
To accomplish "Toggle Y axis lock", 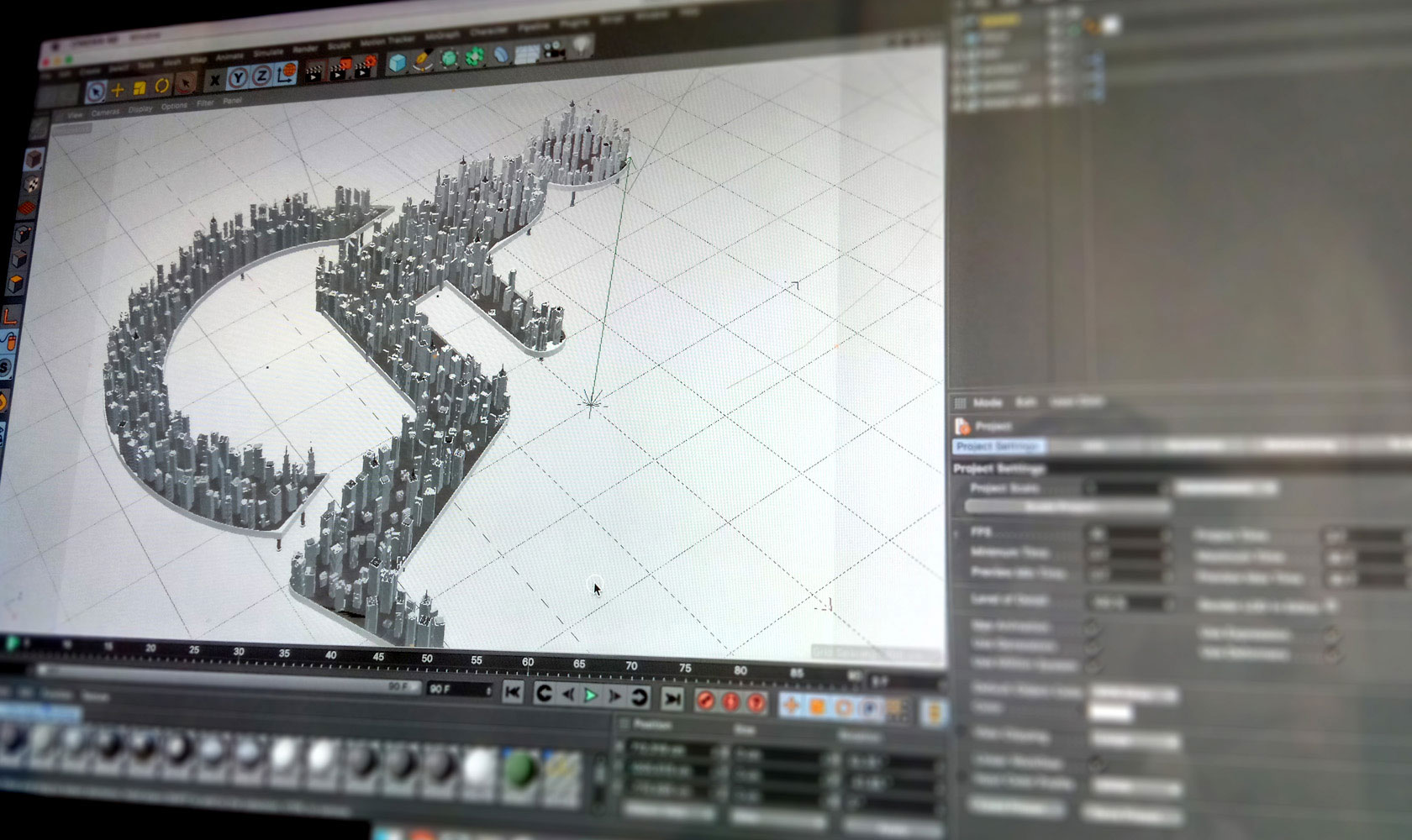I will (238, 78).
